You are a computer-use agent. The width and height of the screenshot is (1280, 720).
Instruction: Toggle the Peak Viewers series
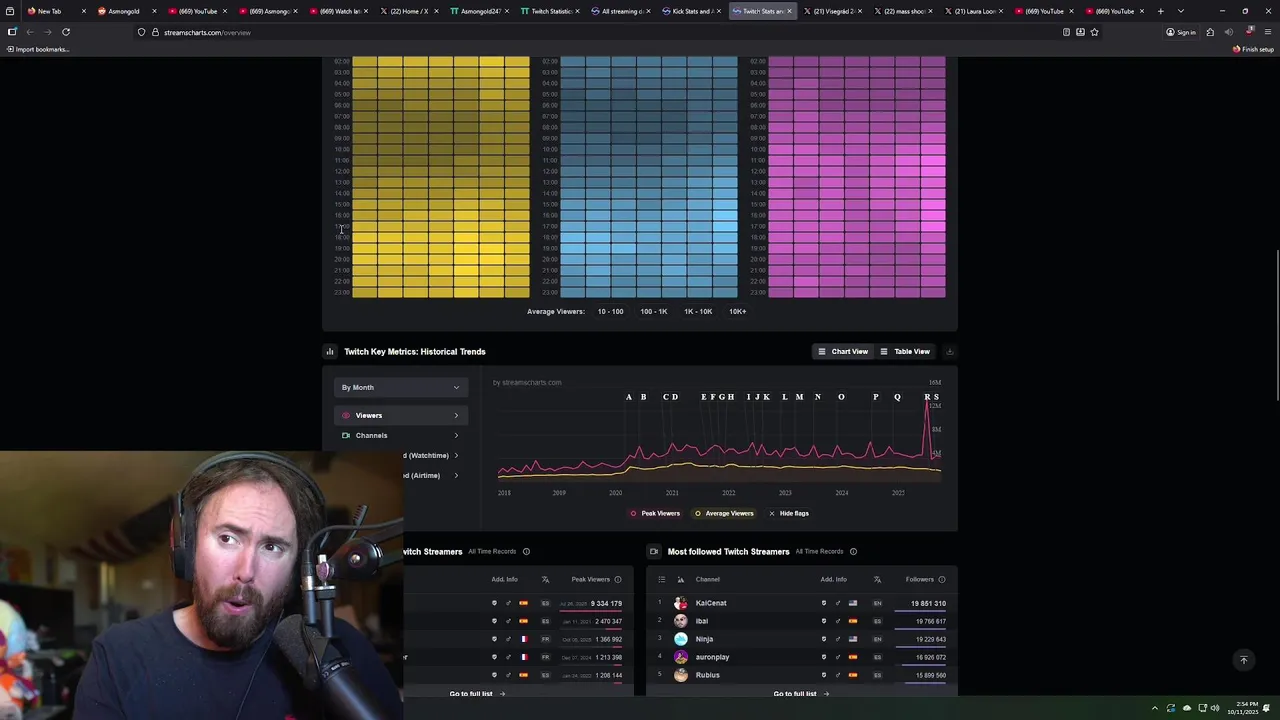coord(655,514)
